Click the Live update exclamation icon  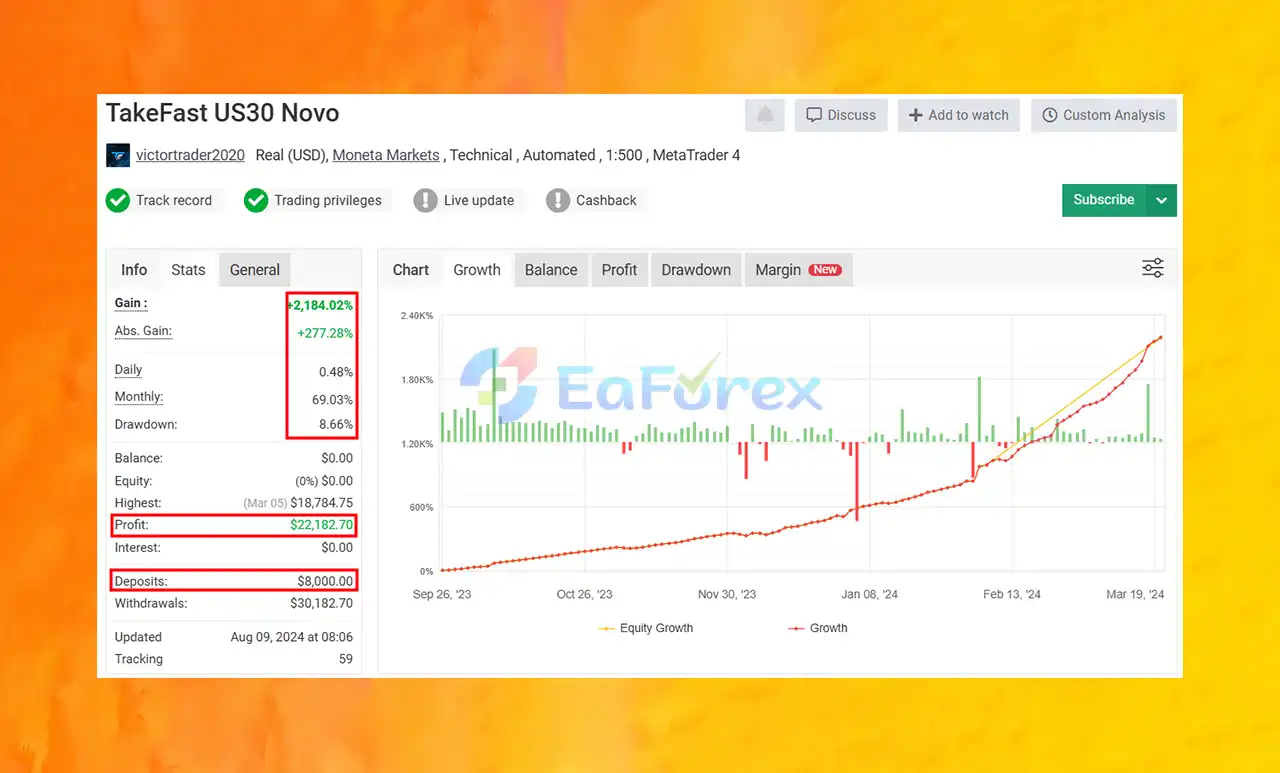click(x=426, y=200)
